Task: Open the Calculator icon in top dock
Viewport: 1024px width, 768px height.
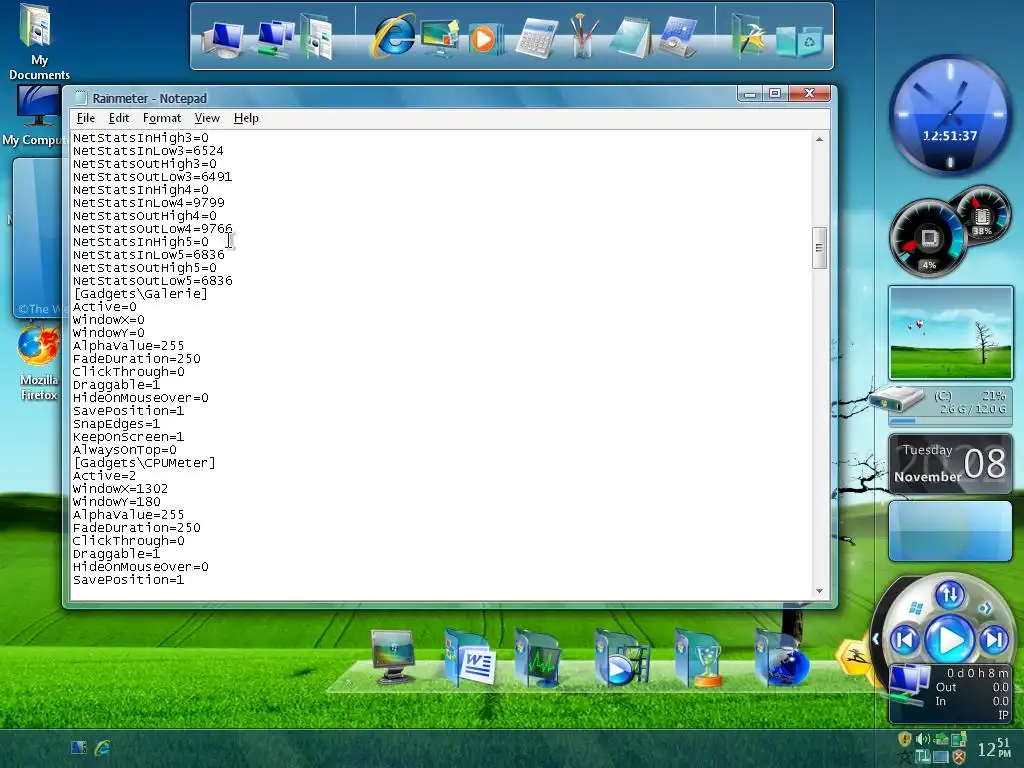Action: [x=536, y=39]
